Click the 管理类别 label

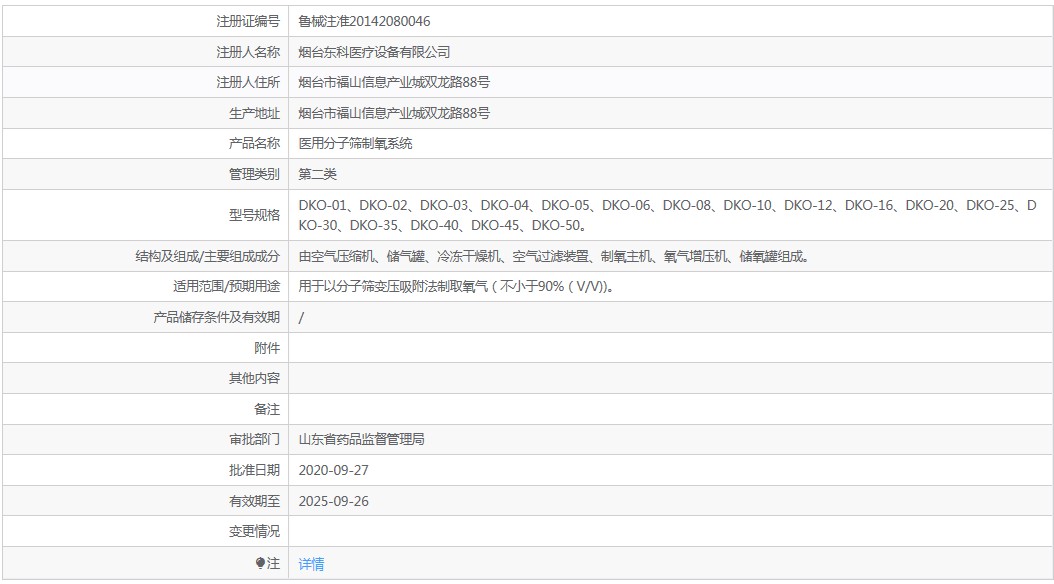point(254,174)
